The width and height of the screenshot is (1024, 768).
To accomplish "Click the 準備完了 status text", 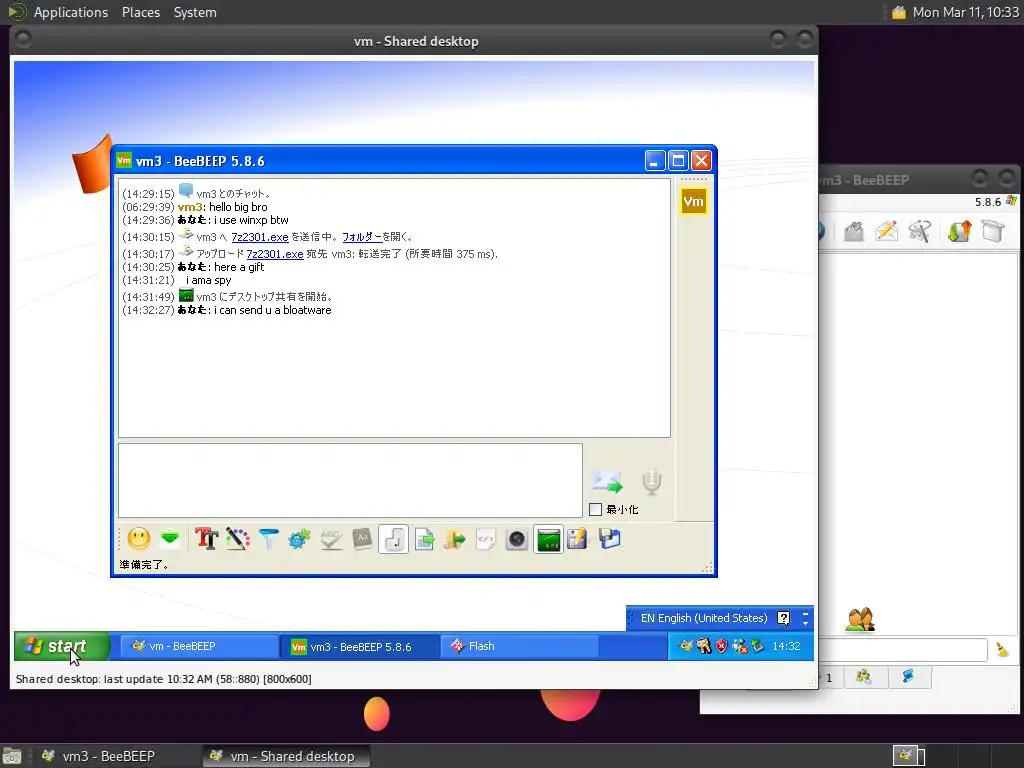I will (x=144, y=565).
